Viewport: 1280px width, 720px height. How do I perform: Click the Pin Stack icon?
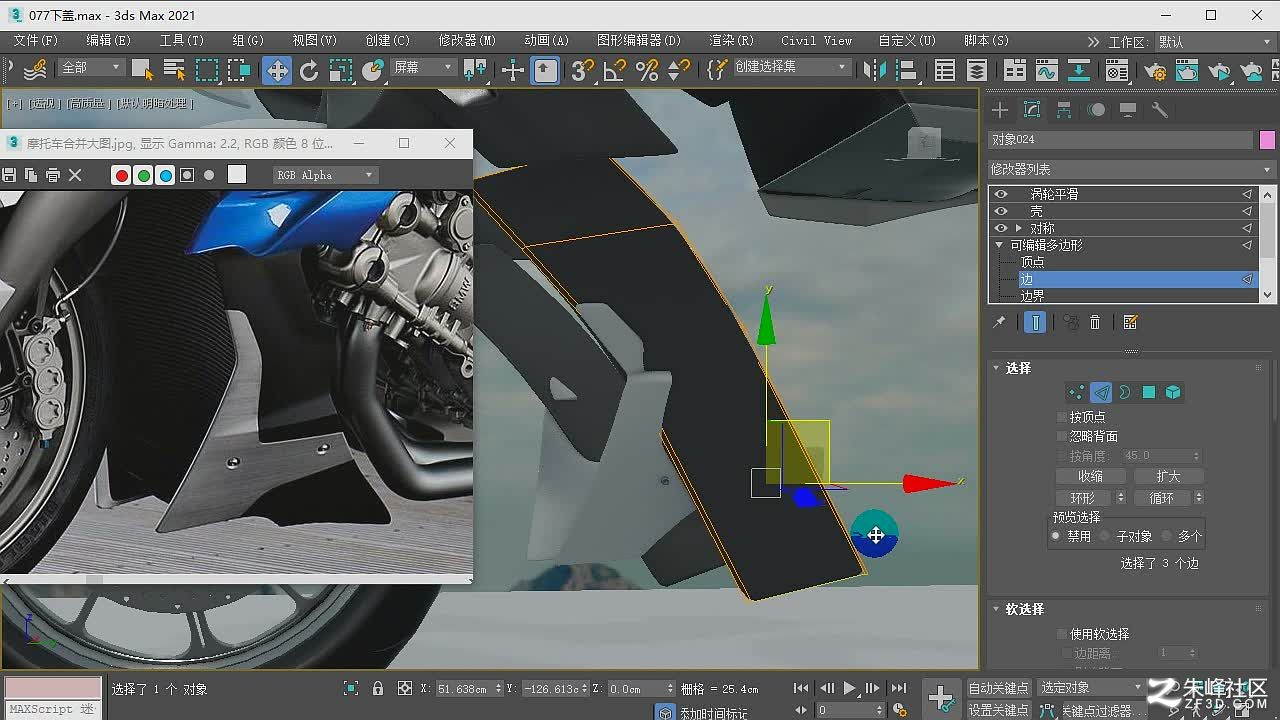point(998,322)
